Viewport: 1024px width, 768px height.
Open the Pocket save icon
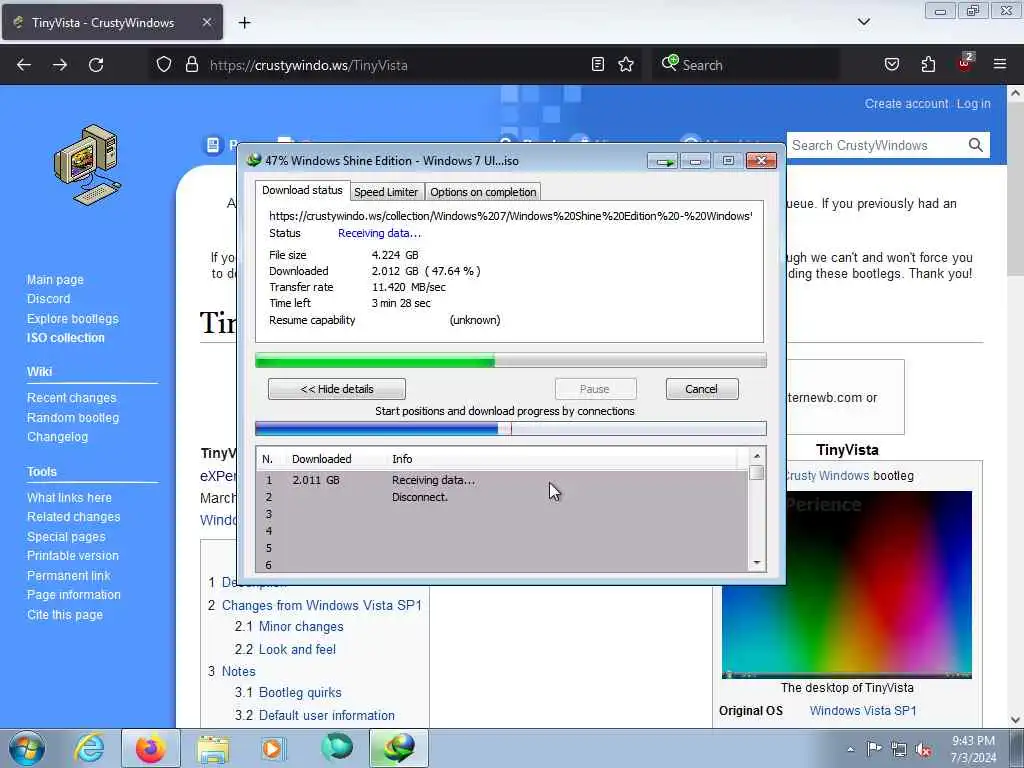891,65
